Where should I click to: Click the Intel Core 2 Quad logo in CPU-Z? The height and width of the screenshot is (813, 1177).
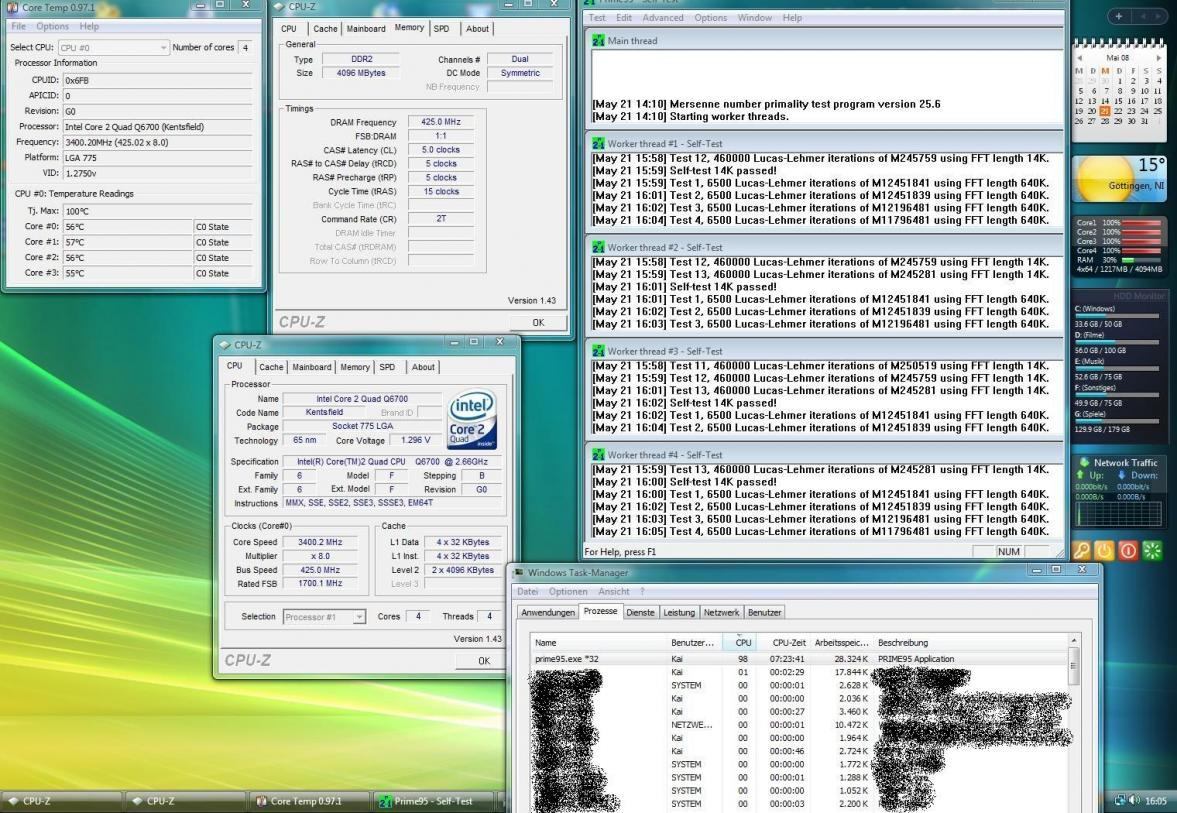pos(472,419)
